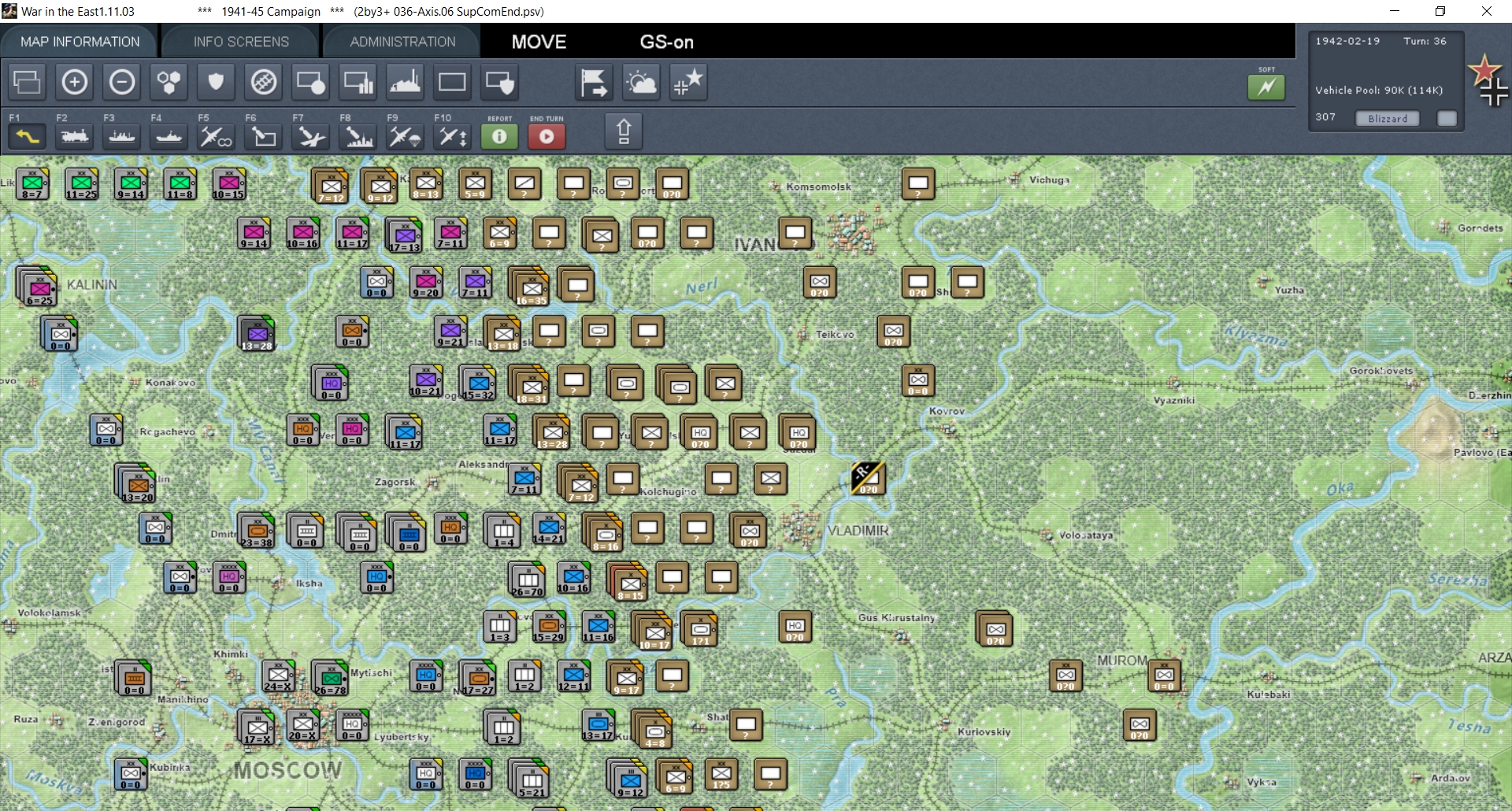Click the 1942-02-19 date text

[x=1347, y=41]
